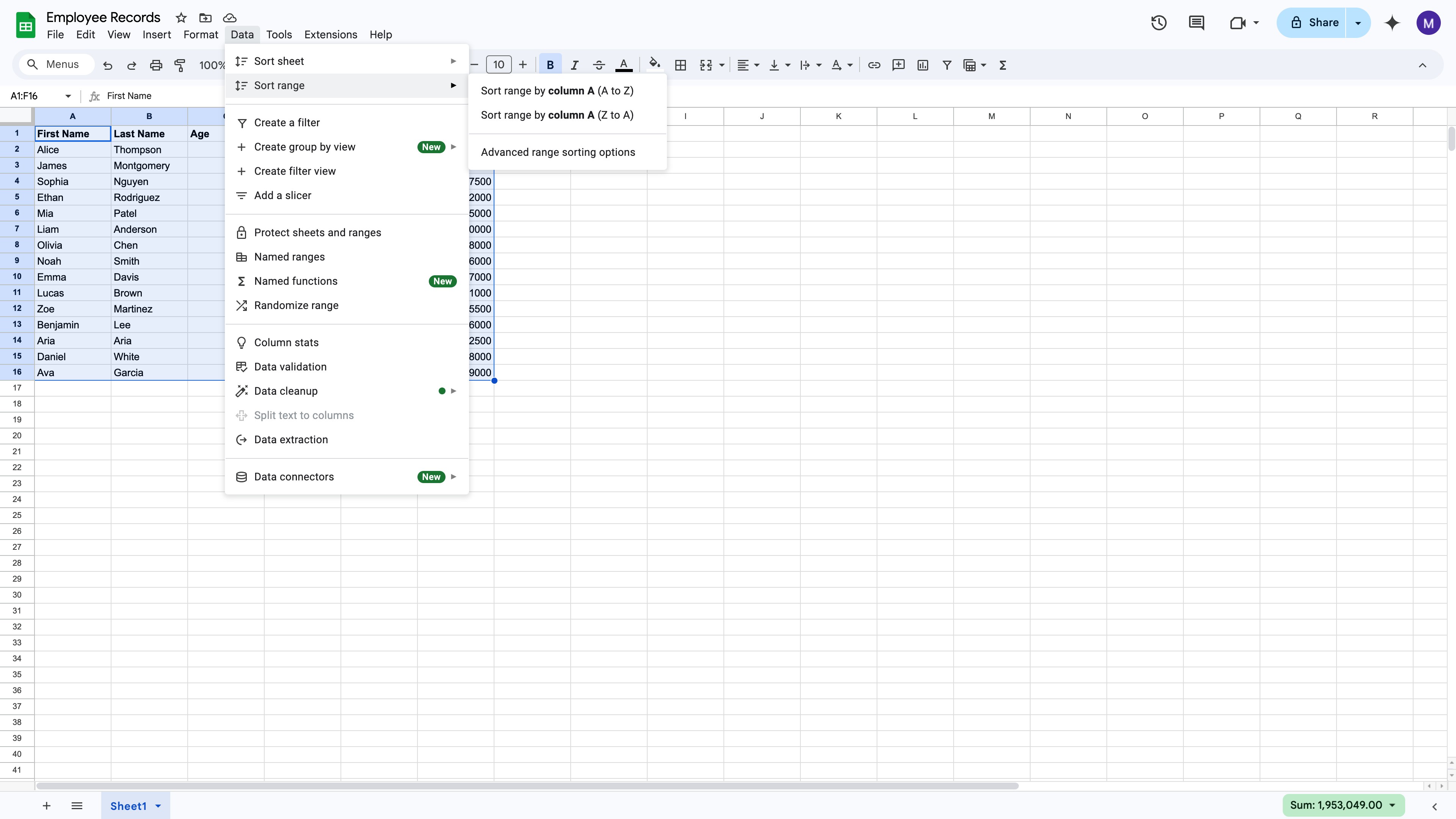The width and height of the screenshot is (1456, 819).
Task: Open the Insert menu
Action: pyautogui.click(x=157, y=35)
